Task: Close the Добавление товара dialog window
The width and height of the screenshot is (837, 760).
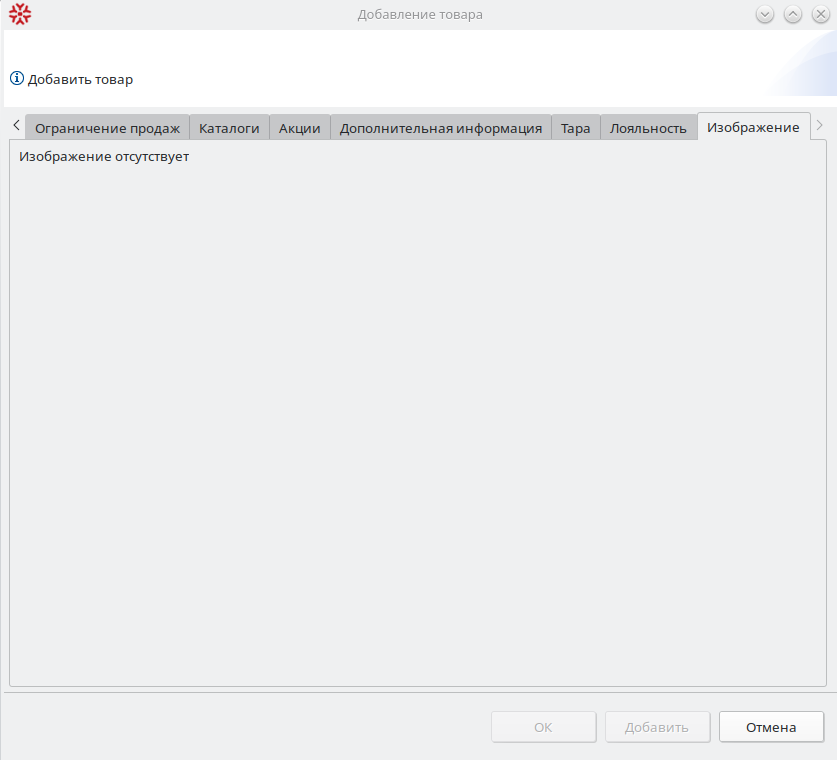Action: tap(819, 15)
